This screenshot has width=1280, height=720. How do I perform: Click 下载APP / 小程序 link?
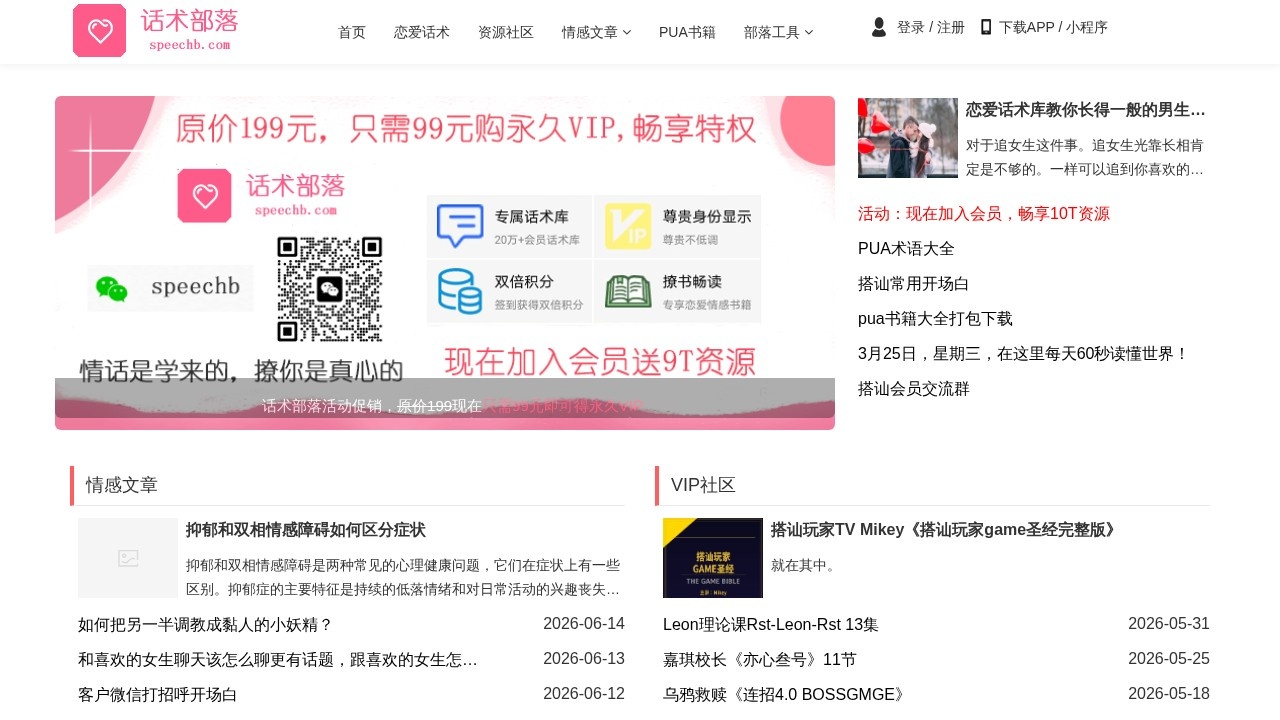(1053, 27)
